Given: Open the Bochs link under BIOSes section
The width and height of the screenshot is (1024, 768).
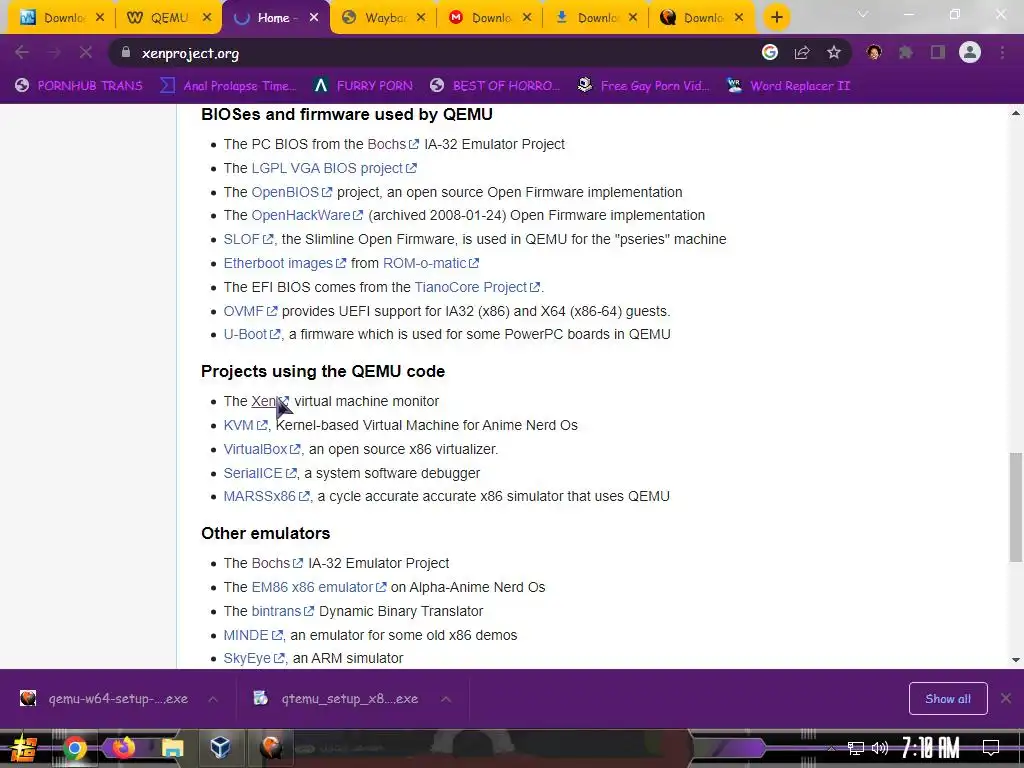Looking at the screenshot, I should coord(393,144).
